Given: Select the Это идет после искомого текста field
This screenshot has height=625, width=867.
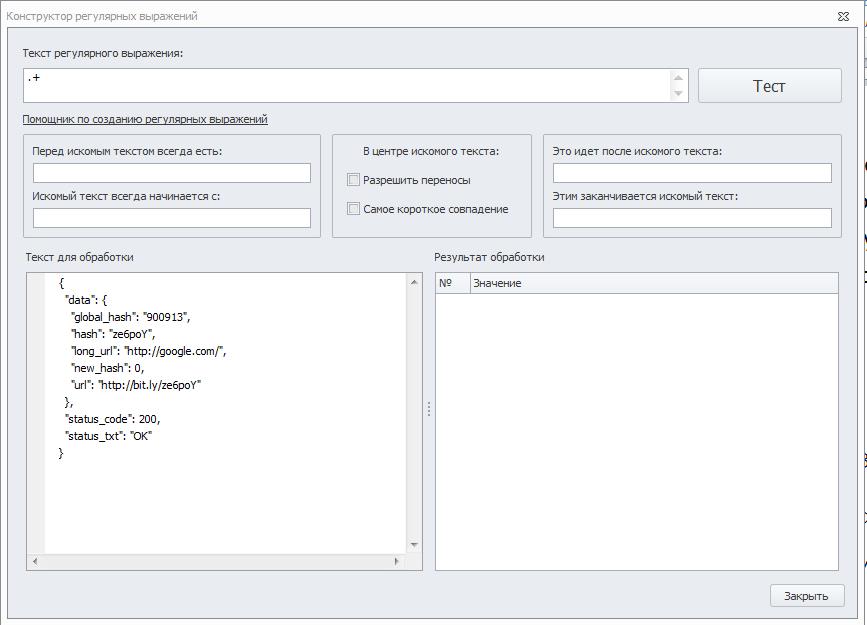Looking at the screenshot, I should (x=692, y=173).
